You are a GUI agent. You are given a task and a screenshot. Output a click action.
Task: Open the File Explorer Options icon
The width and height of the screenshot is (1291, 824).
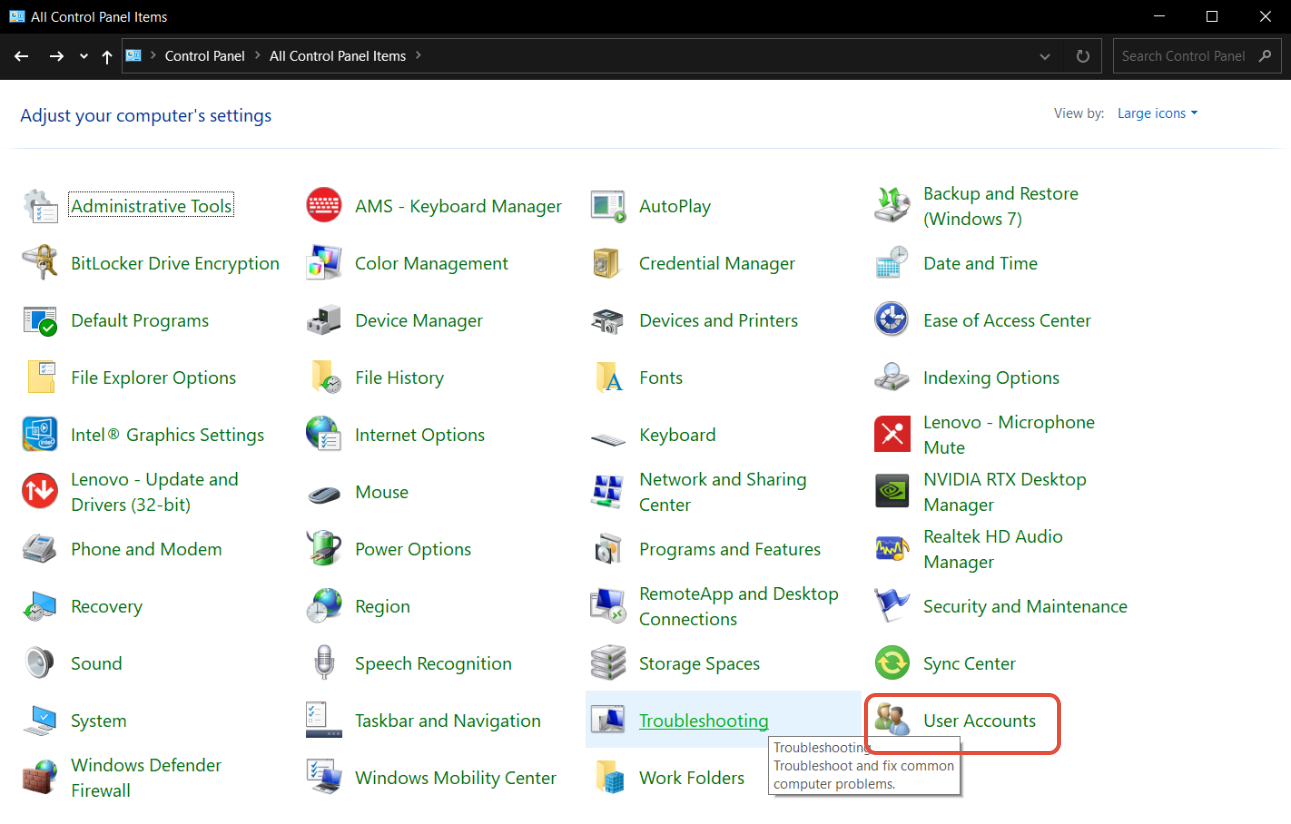coord(40,377)
